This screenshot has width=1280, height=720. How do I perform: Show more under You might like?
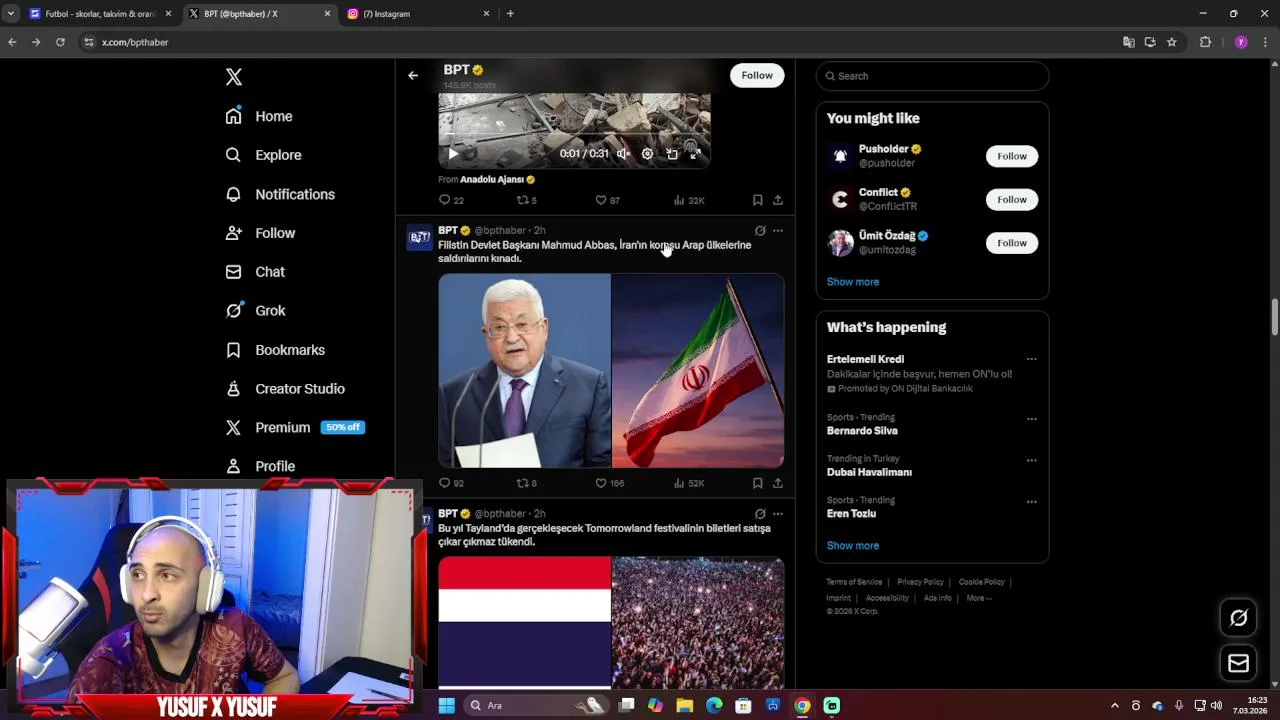(x=853, y=282)
